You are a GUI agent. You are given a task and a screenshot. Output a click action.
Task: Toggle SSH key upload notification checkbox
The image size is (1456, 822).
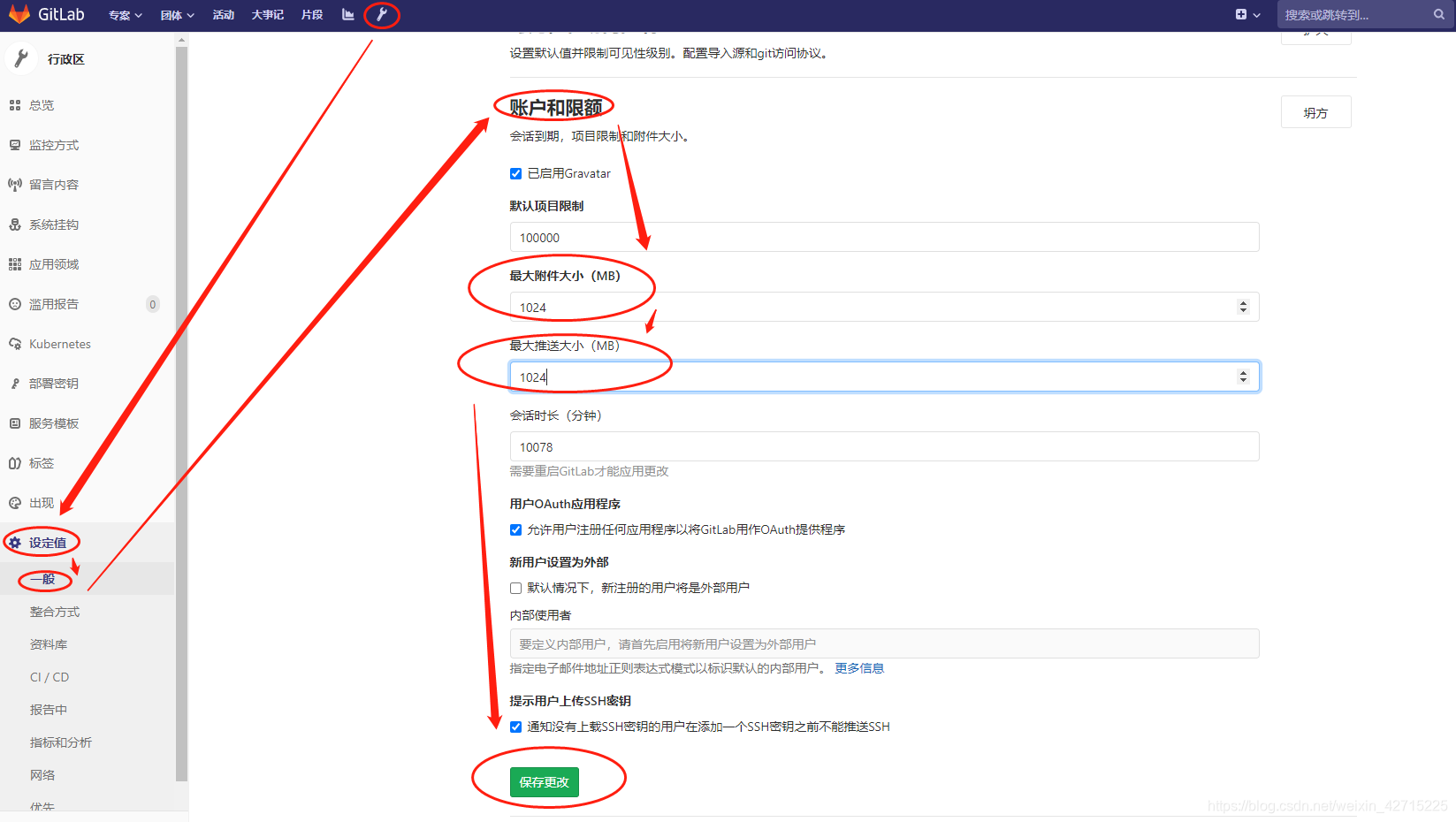click(515, 727)
